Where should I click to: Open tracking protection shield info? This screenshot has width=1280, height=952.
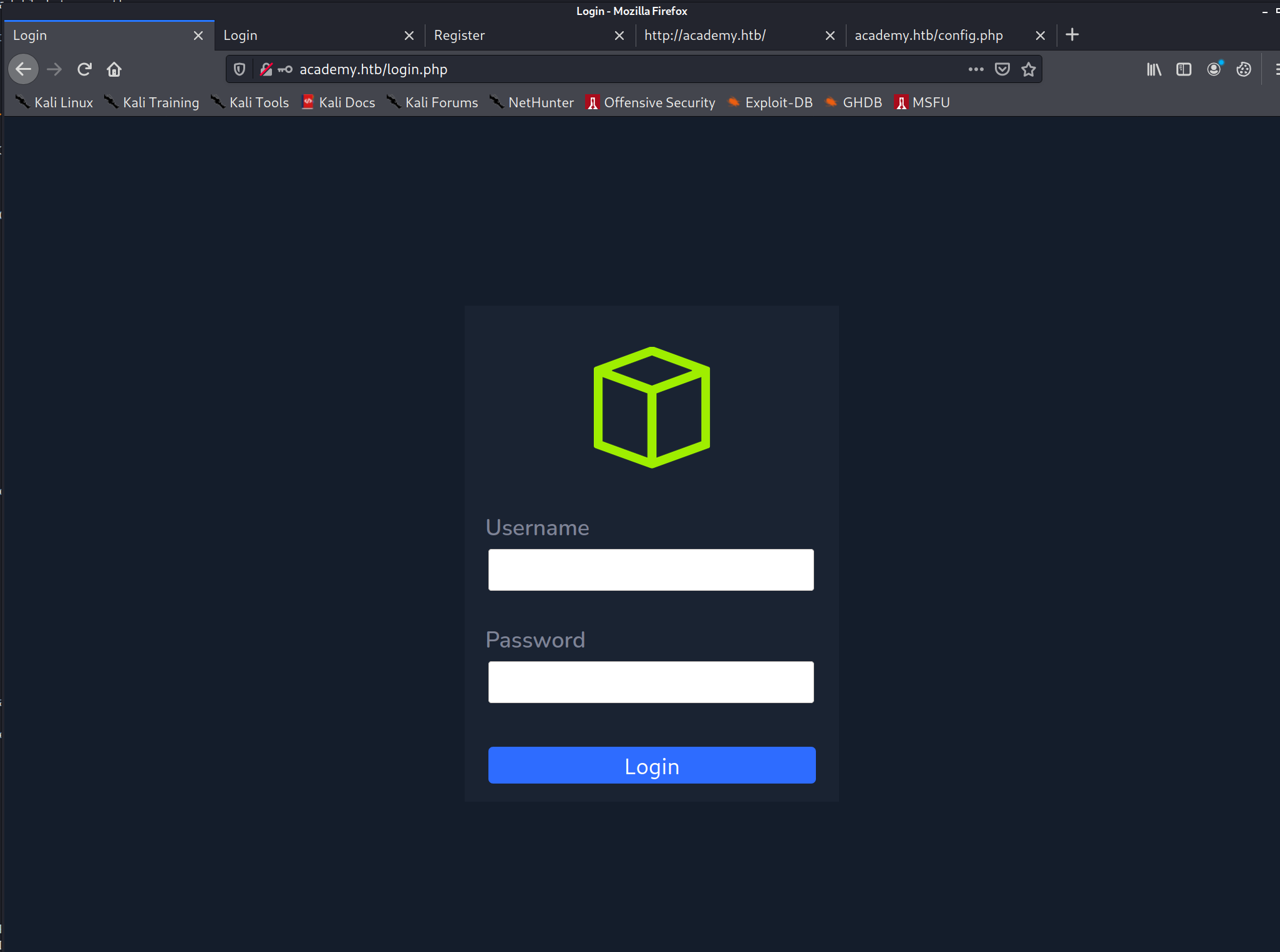[240, 69]
